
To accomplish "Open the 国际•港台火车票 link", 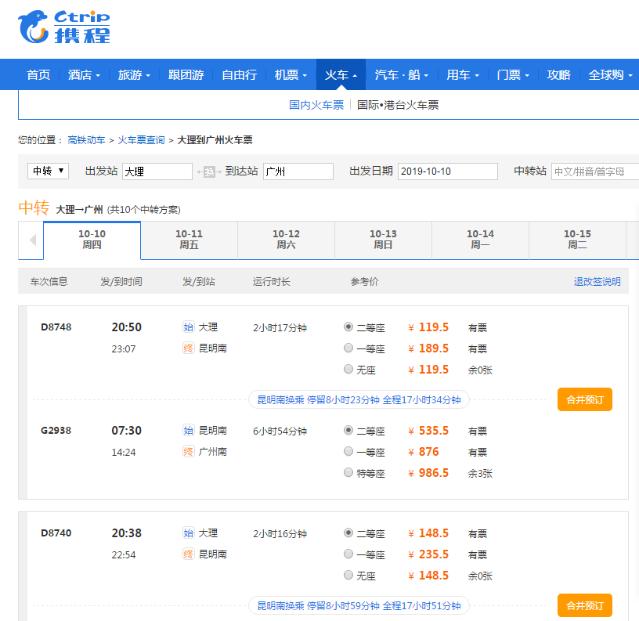I will [x=398, y=105].
